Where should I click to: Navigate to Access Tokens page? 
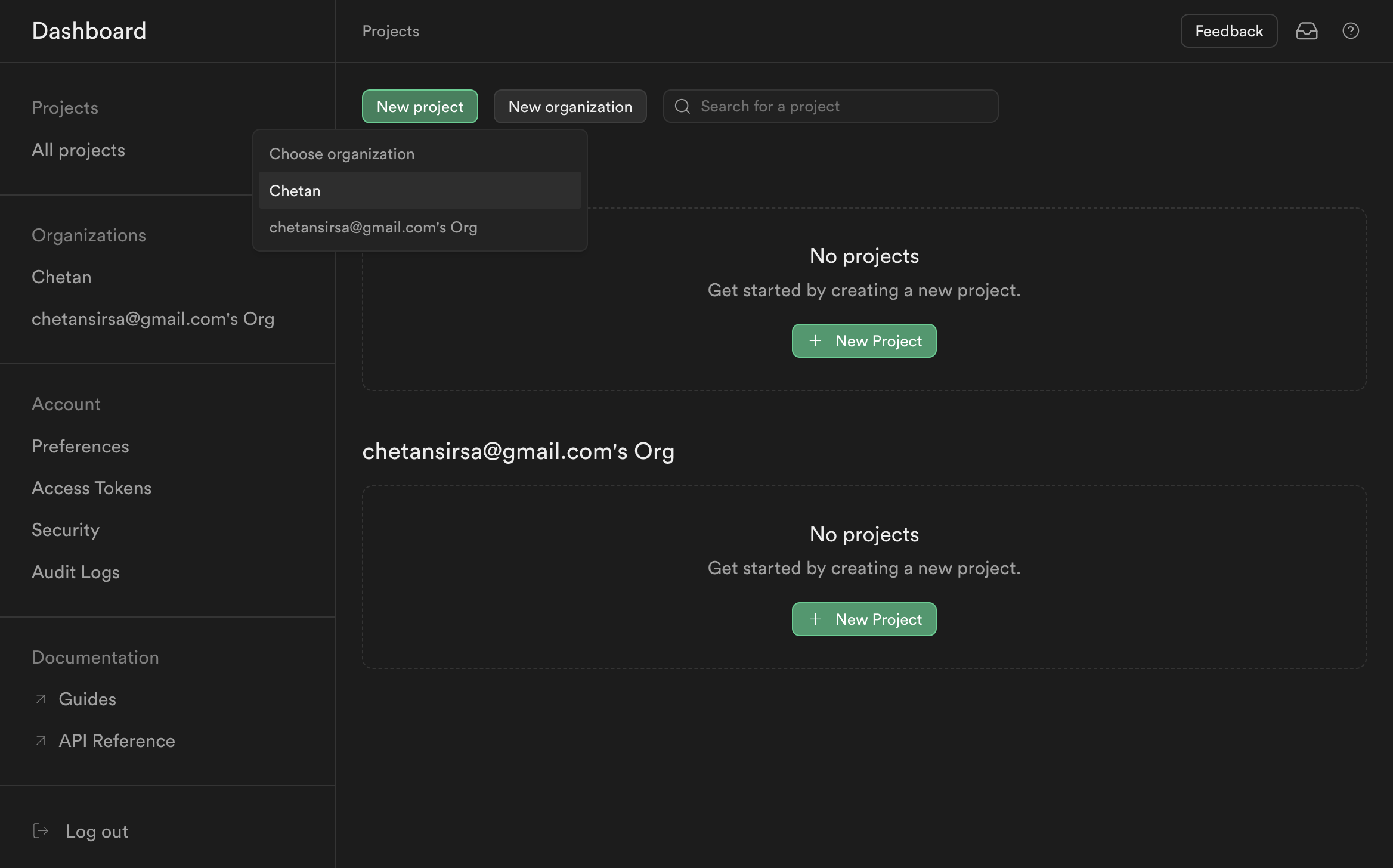coord(91,488)
